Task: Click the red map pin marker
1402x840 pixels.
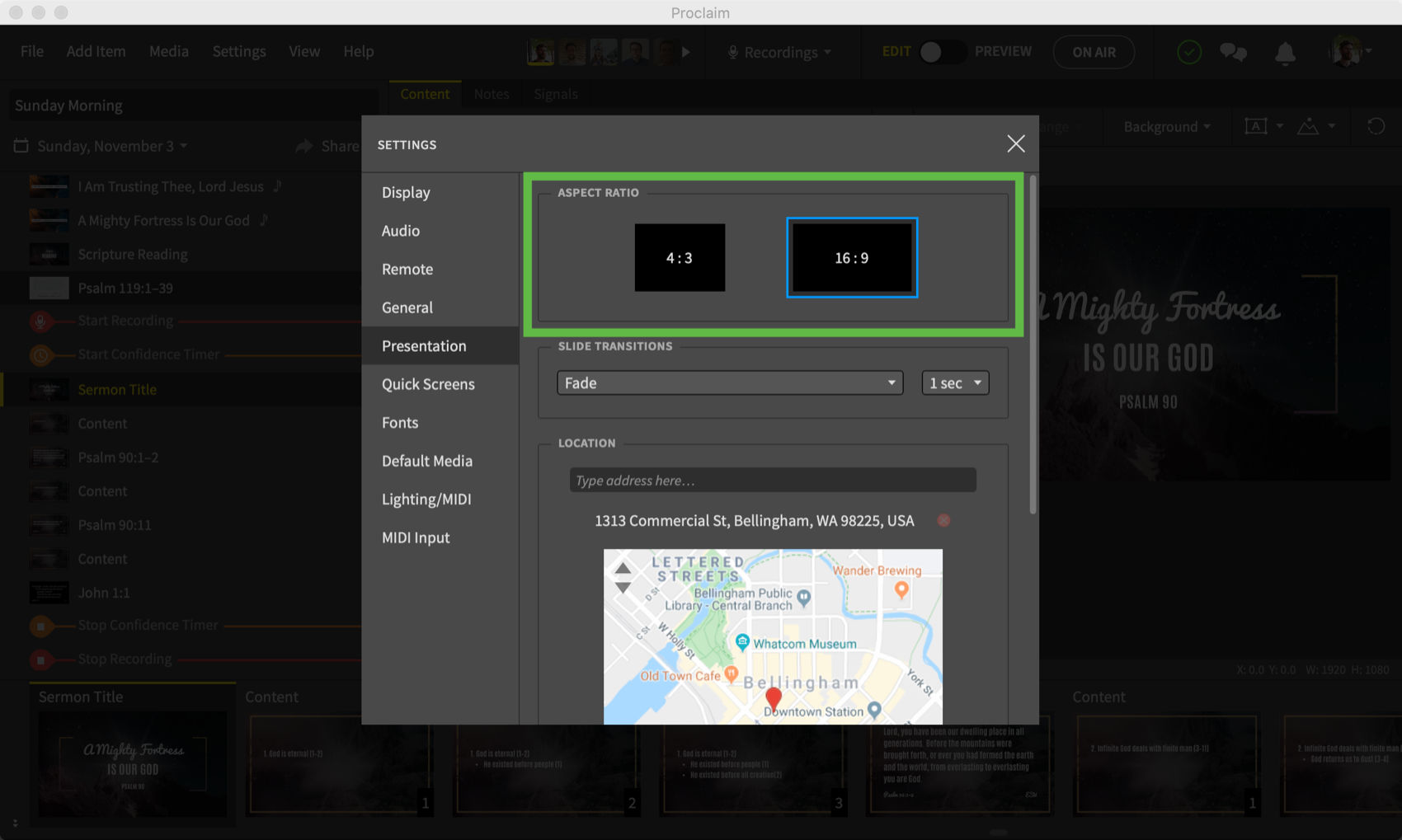Action: (773, 699)
